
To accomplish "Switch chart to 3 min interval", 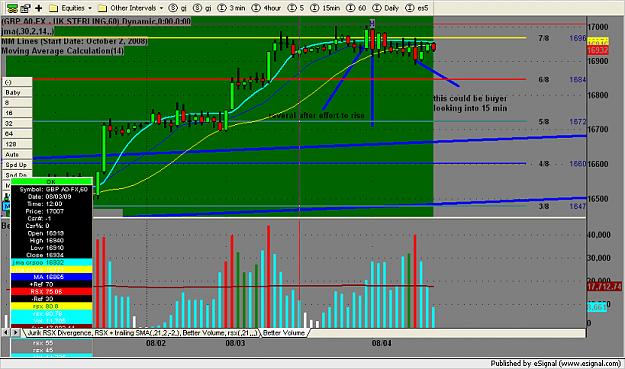I will point(232,8).
